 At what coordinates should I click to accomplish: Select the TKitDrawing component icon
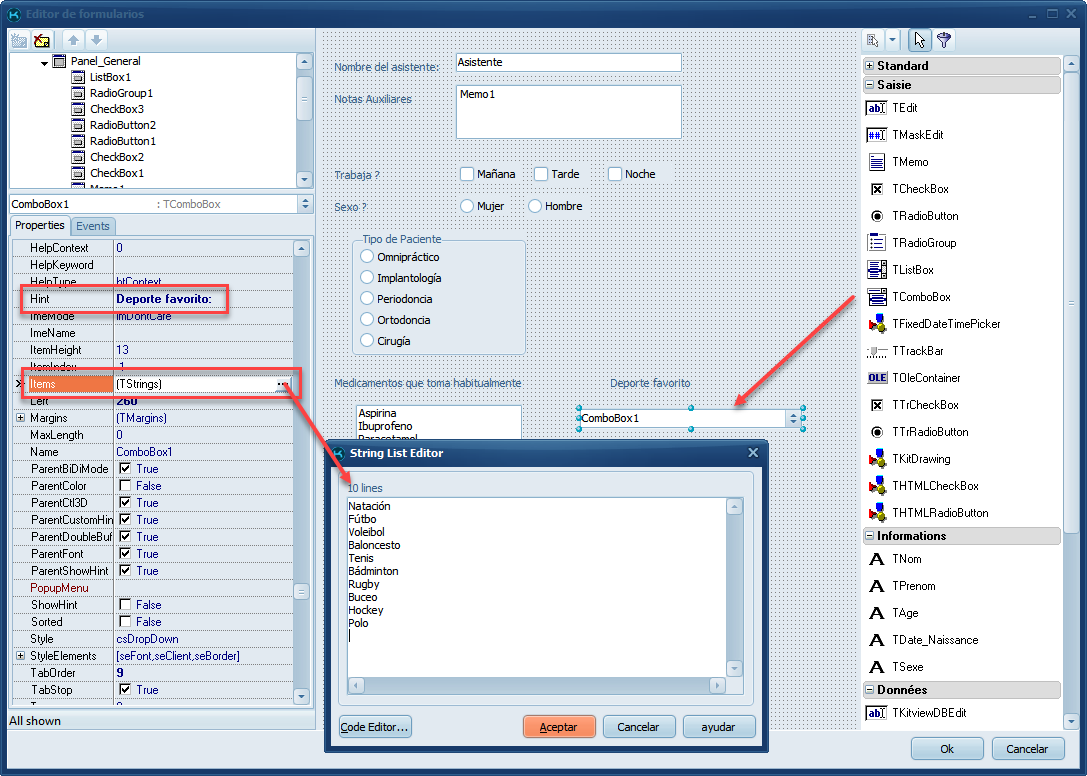click(x=877, y=459)
